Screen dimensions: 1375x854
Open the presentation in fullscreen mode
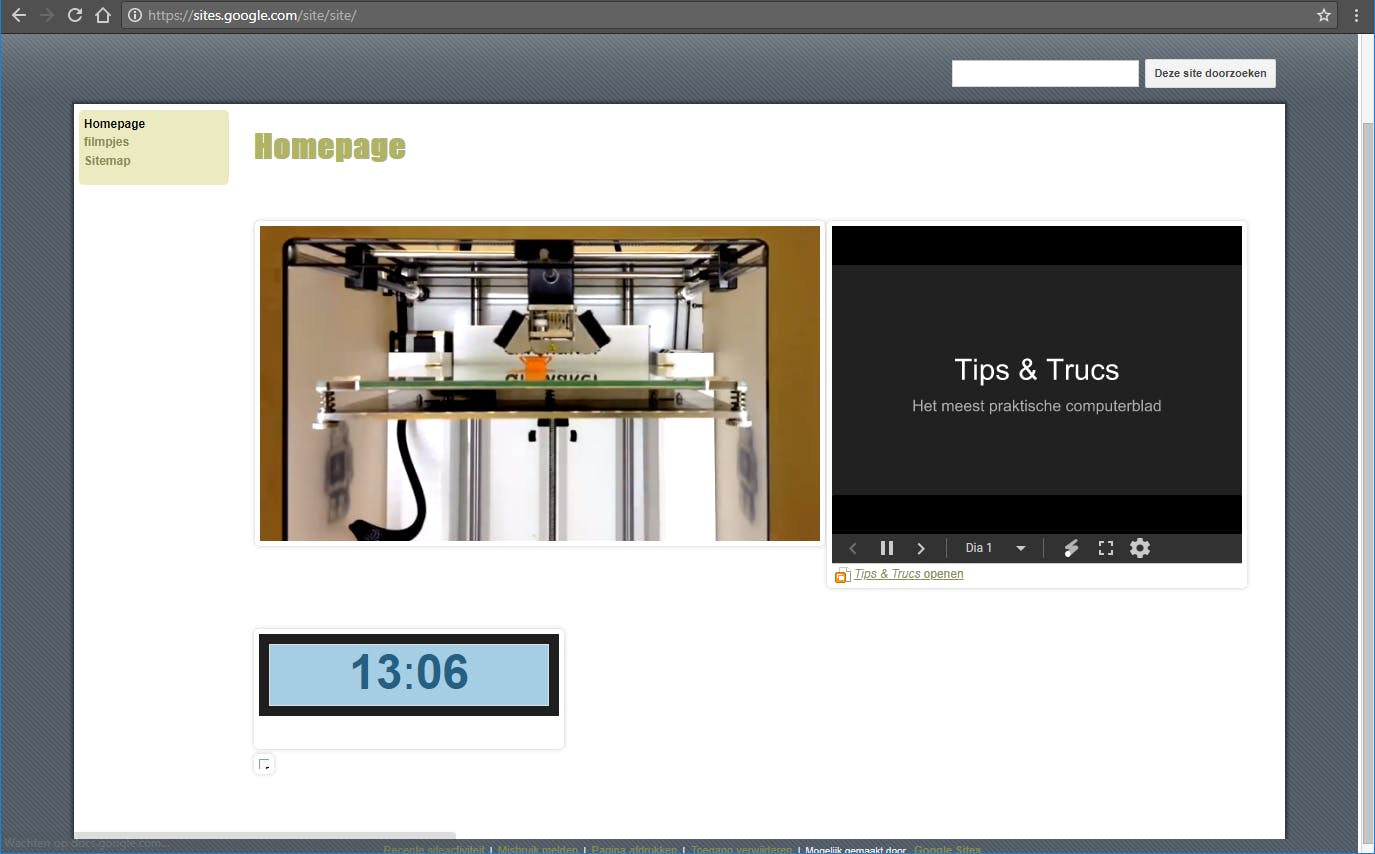click(1105, 548)
